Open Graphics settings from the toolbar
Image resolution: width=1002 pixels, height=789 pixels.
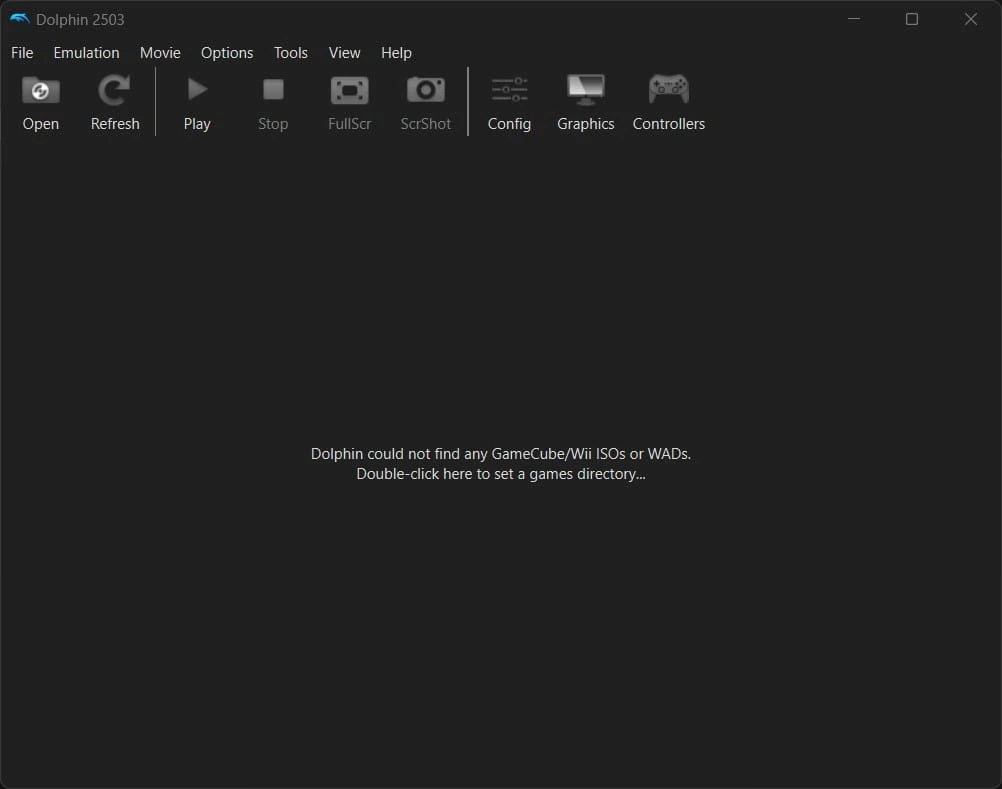point(585,91)
